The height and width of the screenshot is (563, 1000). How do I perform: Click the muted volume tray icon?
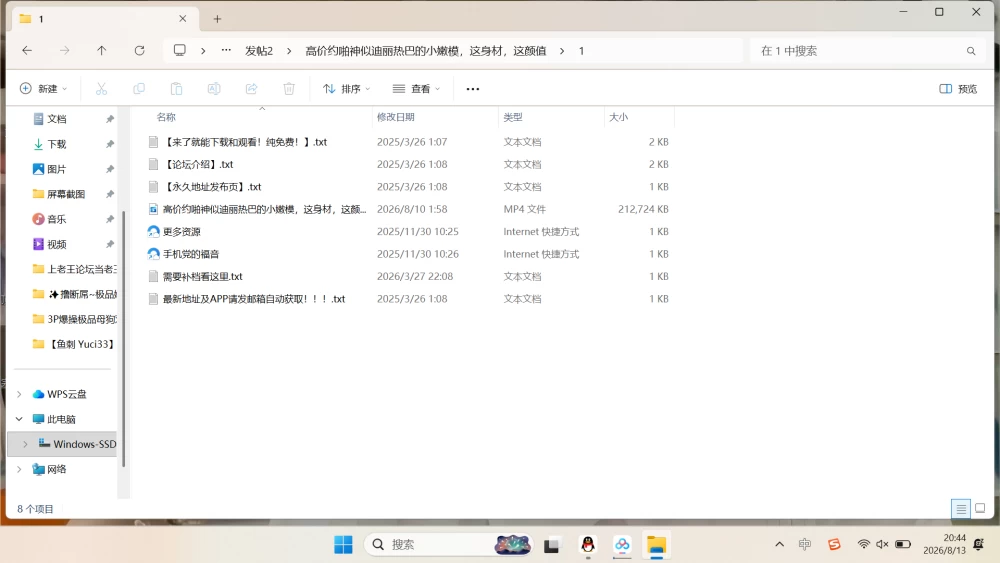(x=883, y=545)
